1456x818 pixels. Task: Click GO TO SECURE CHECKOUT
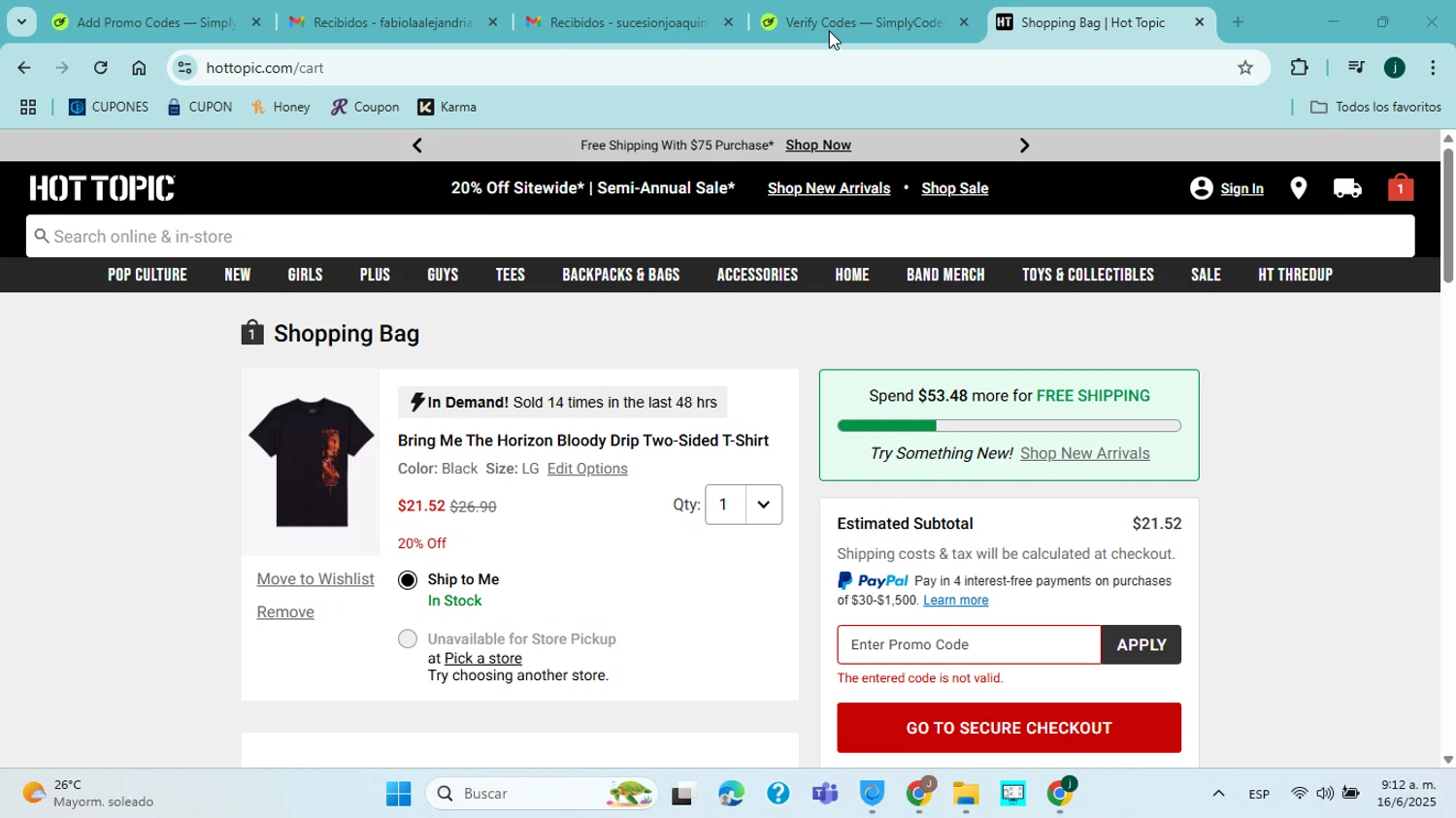[1009, 728]
